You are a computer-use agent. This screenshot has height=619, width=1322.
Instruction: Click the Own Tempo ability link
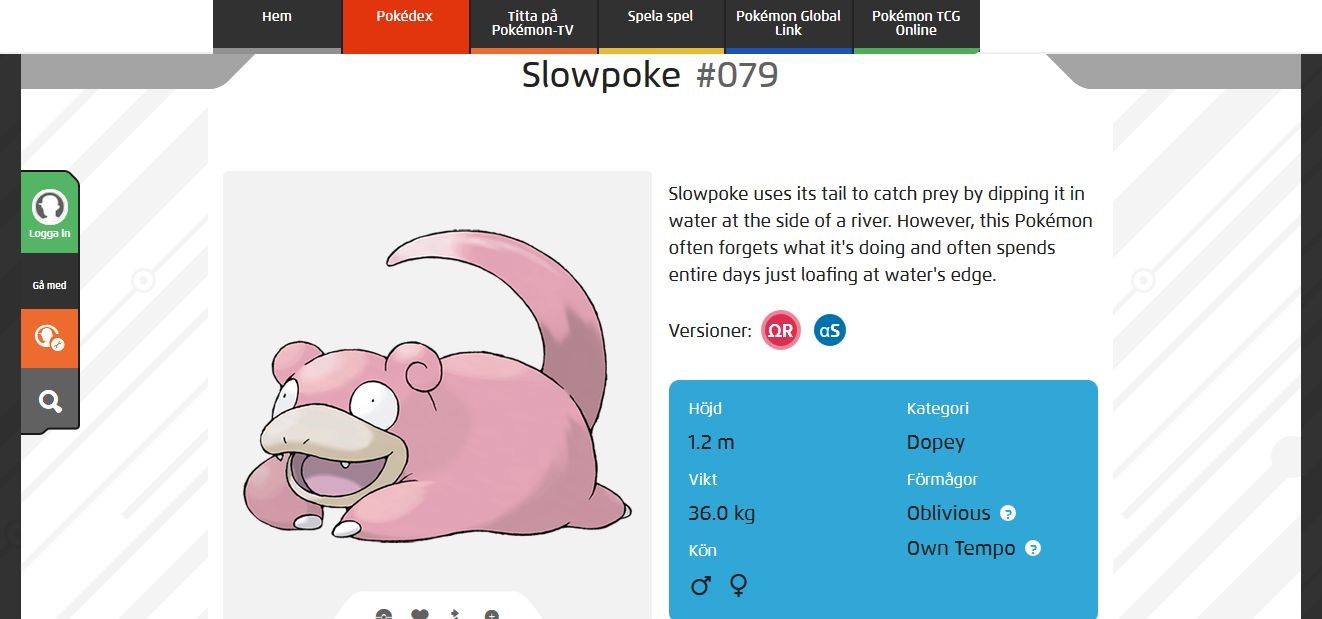(960, 549)
